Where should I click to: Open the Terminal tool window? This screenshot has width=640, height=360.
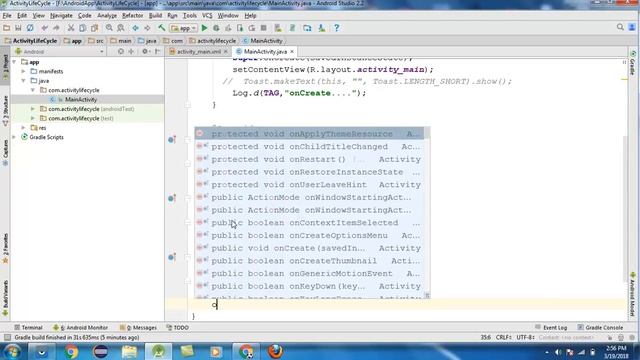28,327
